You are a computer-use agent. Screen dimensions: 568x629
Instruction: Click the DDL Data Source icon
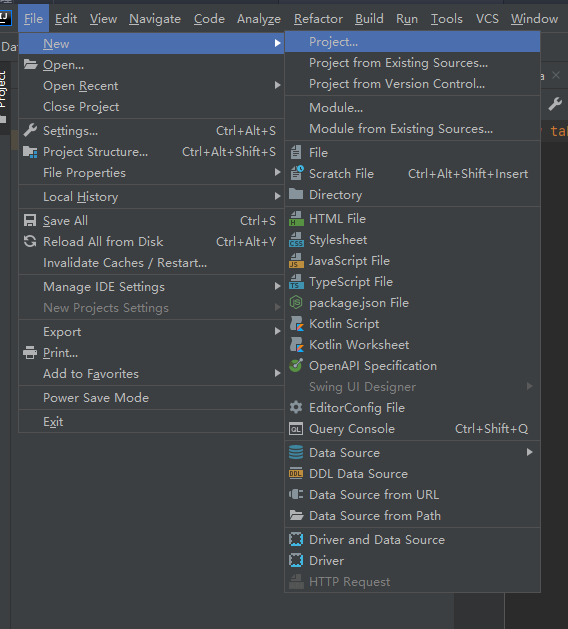(296, 474)
